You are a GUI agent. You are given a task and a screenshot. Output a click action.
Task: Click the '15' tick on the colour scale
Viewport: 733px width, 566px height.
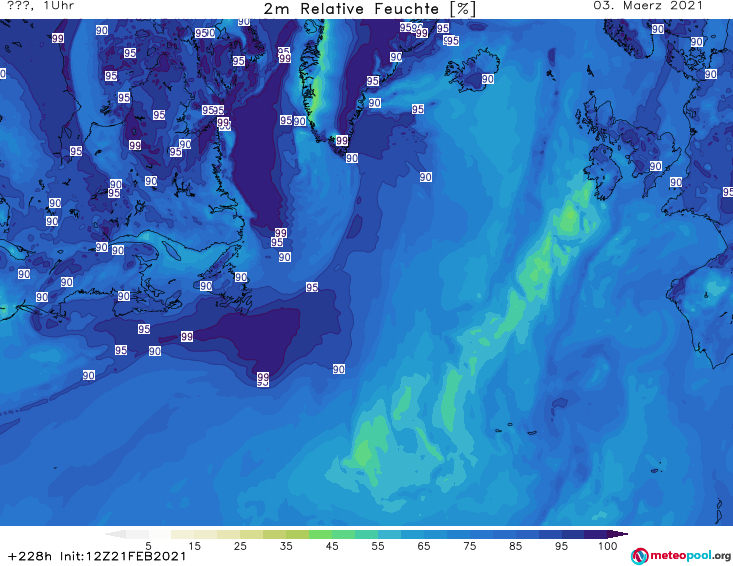pyautogui.click(x=194, y=546)
